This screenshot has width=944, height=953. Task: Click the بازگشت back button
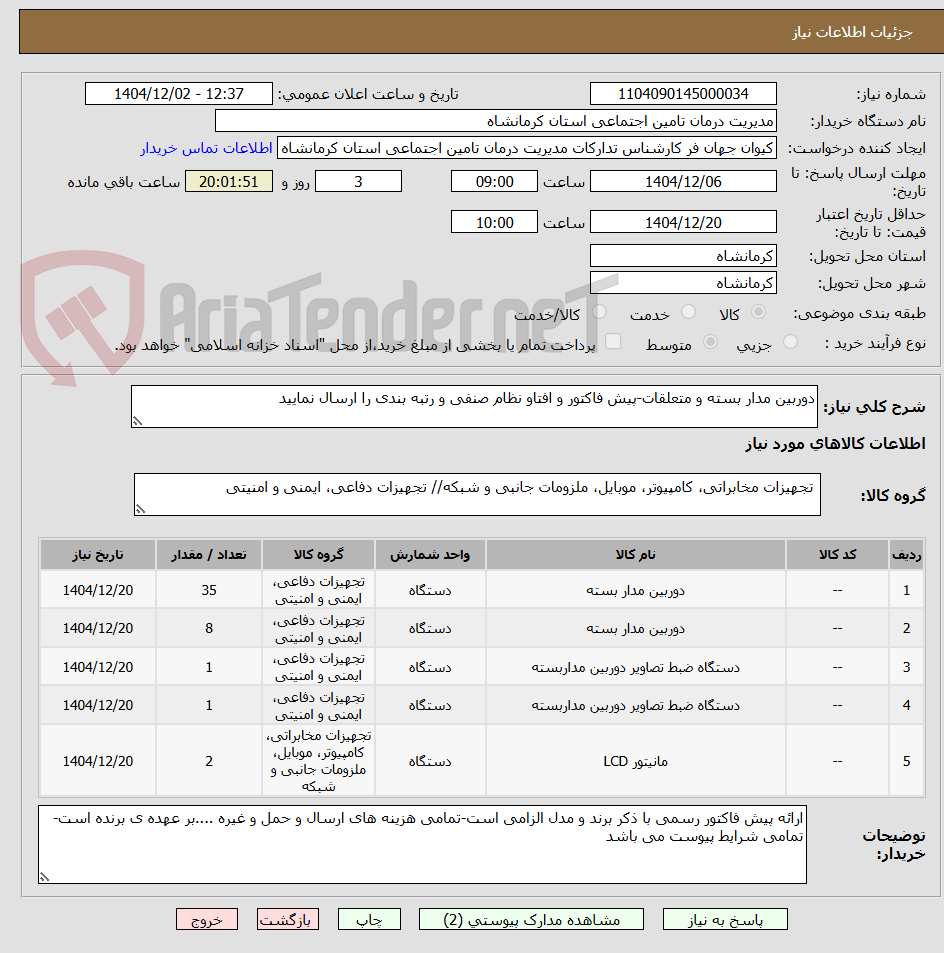288,920
